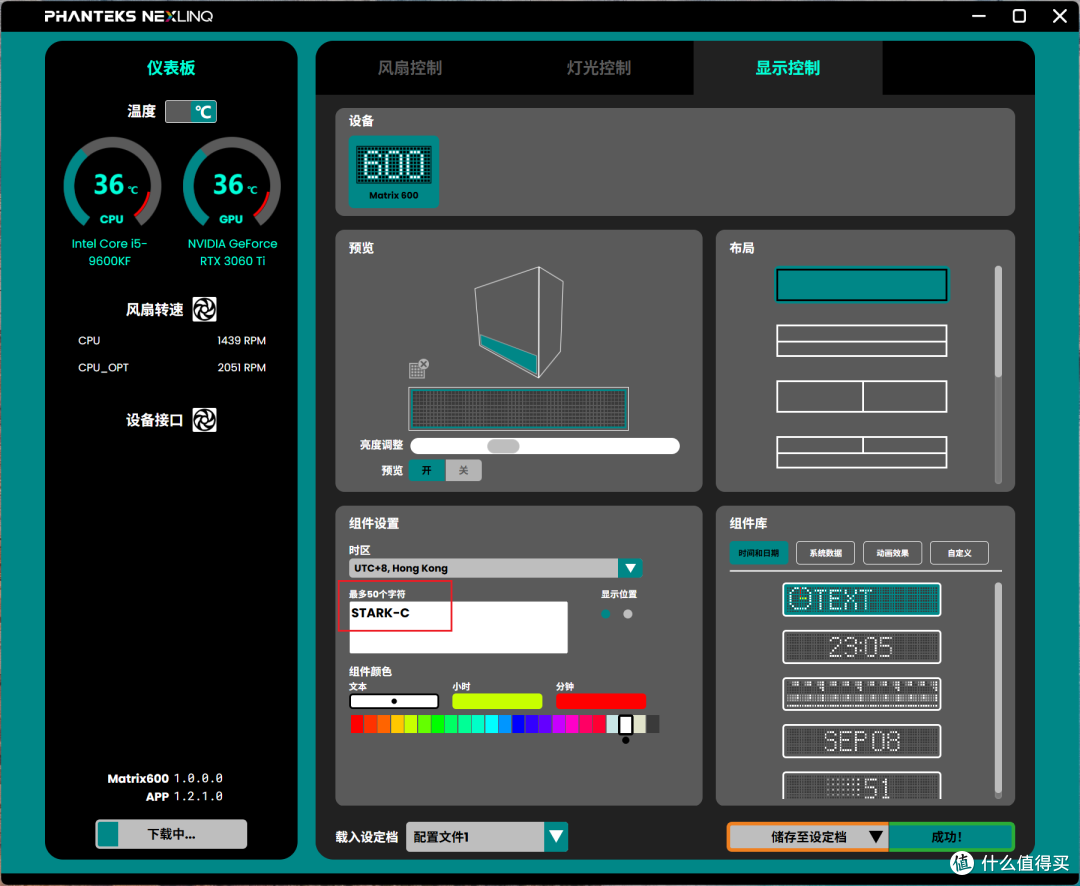Click the Matrix600 1.0.0.0 version text
Image resolution: width=1080 pixels, height=886 pixels.
[165, 779]
